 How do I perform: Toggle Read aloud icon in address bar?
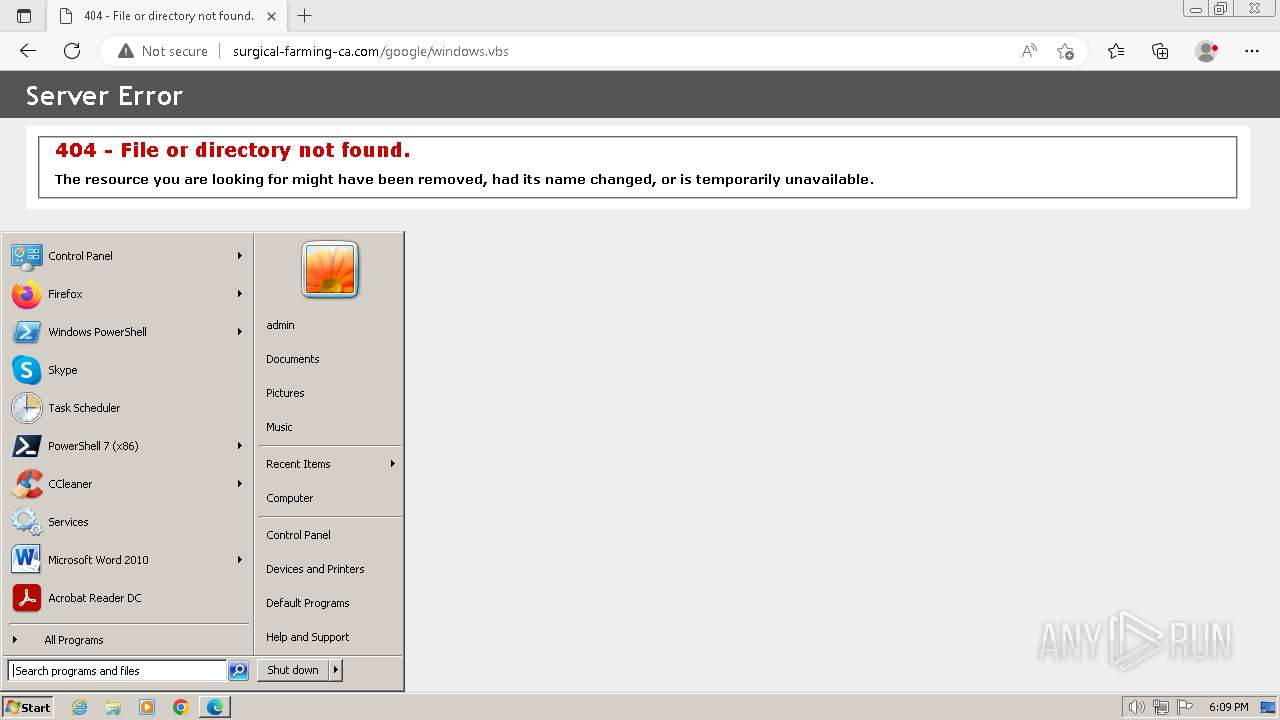[x=1029, y=51]
